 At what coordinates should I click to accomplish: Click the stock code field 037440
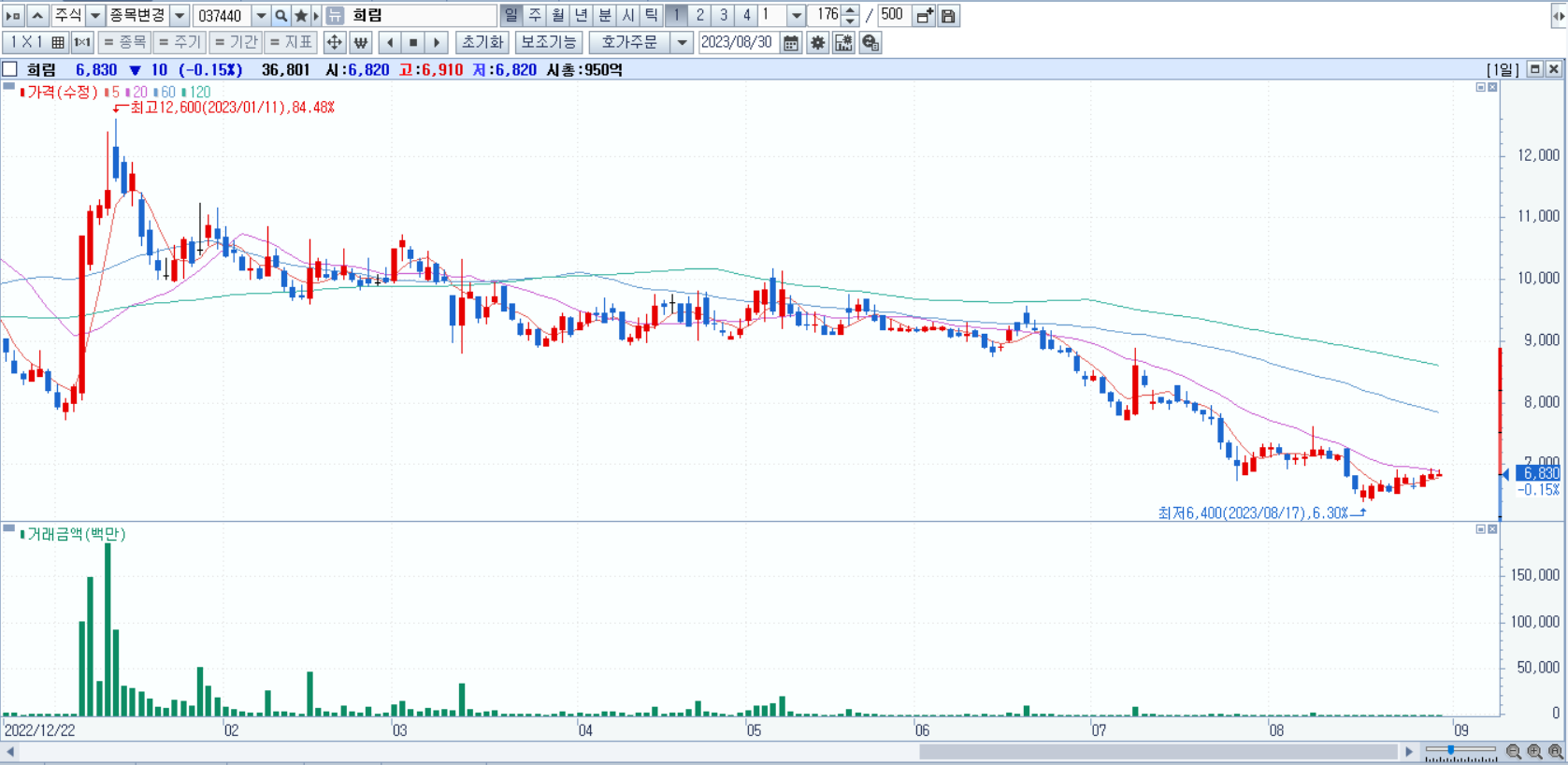[x=223, y=16]
